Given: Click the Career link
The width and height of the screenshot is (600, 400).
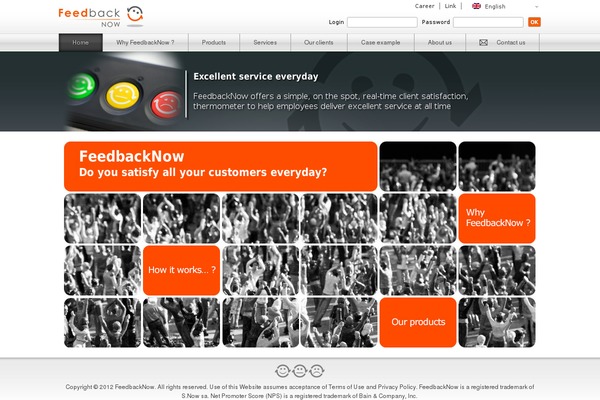Looking at the screenshot, I should 425,6.
